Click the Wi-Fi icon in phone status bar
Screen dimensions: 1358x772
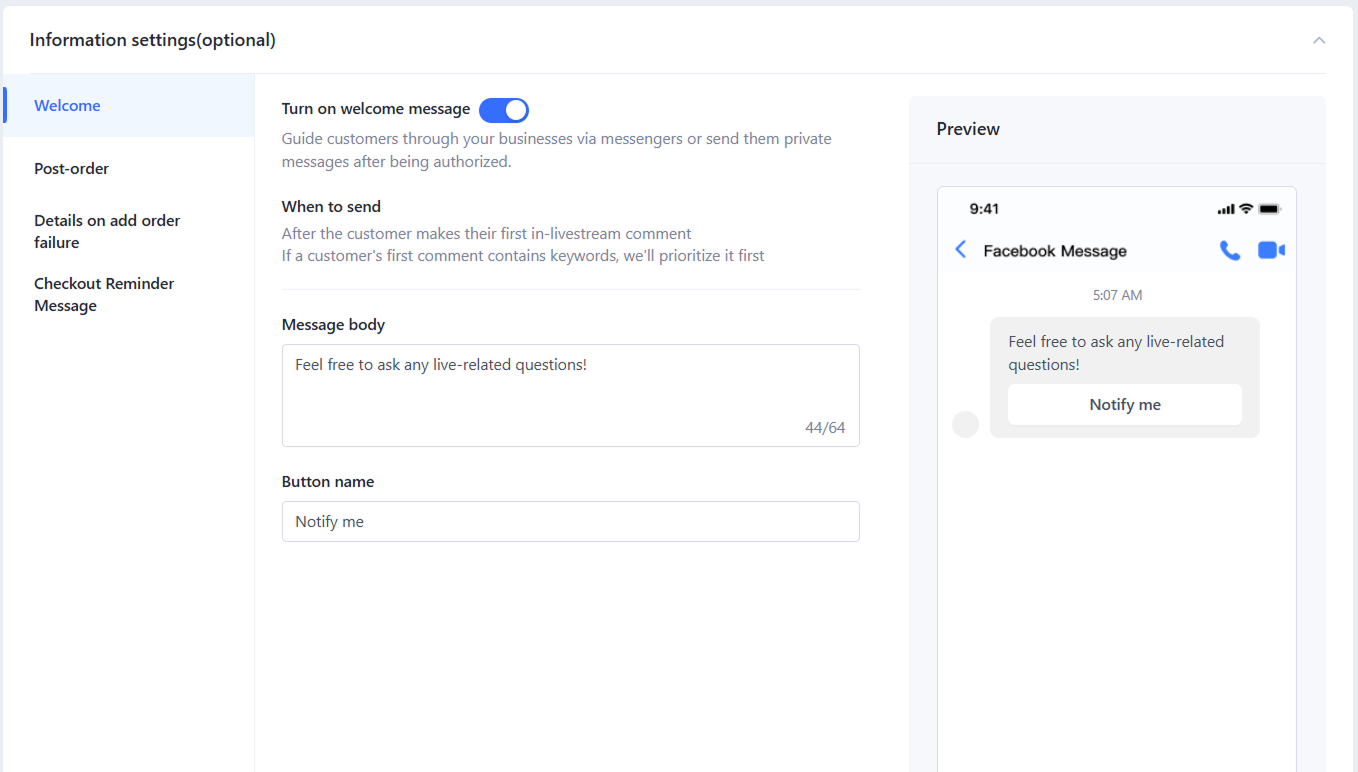coord(1246,209)
